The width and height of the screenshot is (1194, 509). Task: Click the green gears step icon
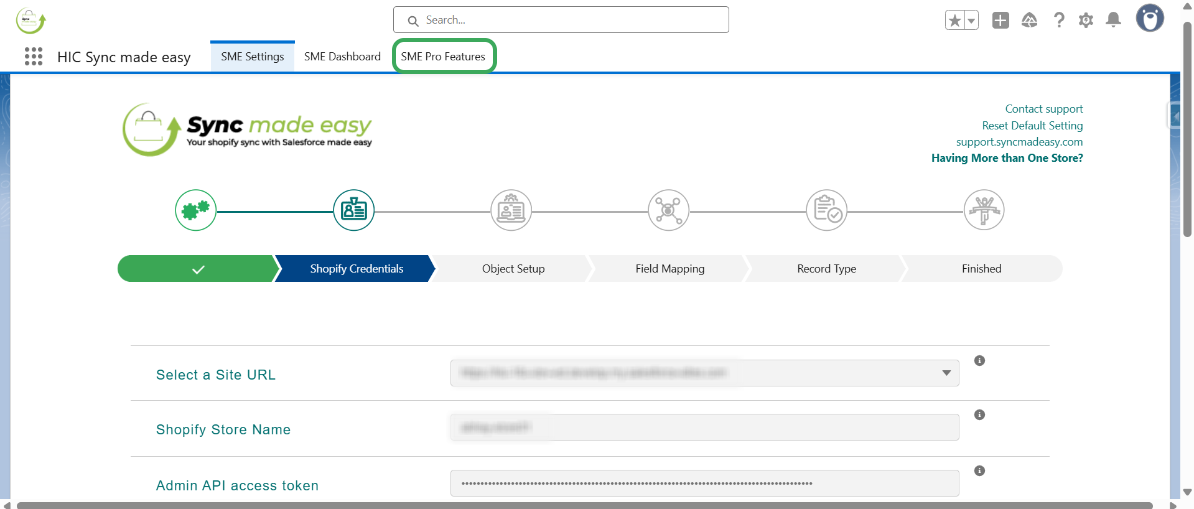point(196,209)
